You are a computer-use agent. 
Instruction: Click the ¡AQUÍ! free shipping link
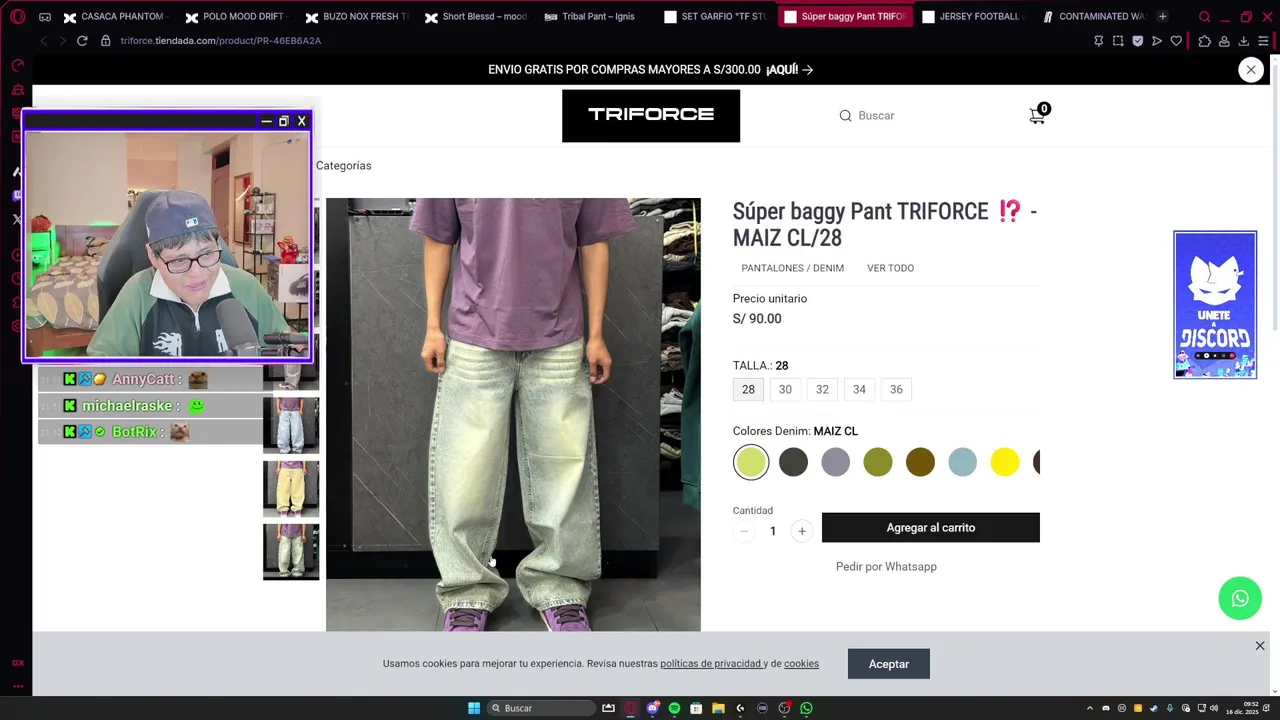(789, 70)
